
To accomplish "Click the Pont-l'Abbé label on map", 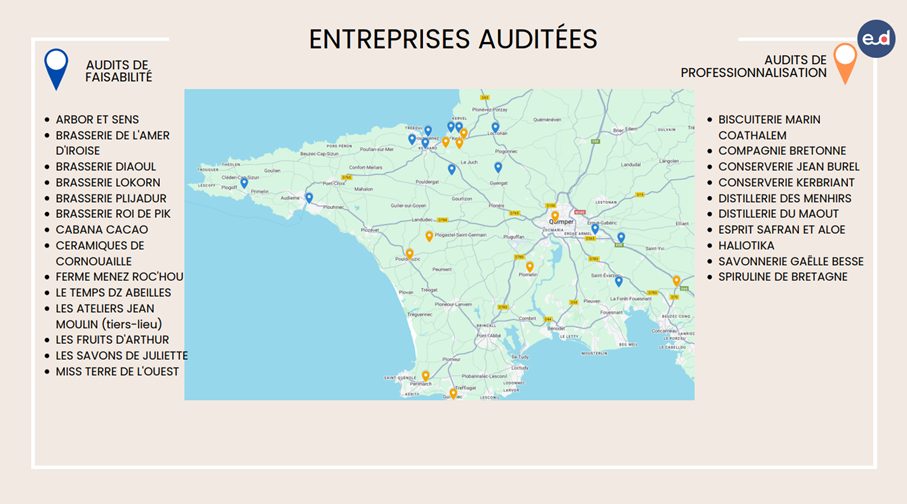I will tap(489, 336).
